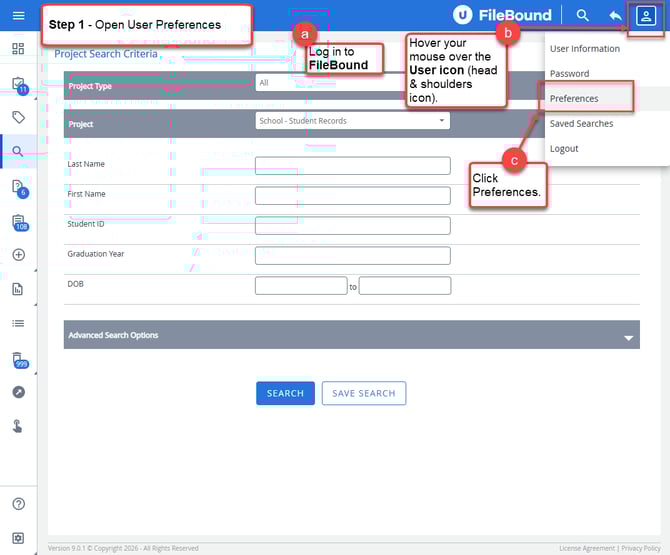The width and height of the screenshot is (670, 555).
Task: Open the sidebar item with badge 999
Action: (18, 358)
